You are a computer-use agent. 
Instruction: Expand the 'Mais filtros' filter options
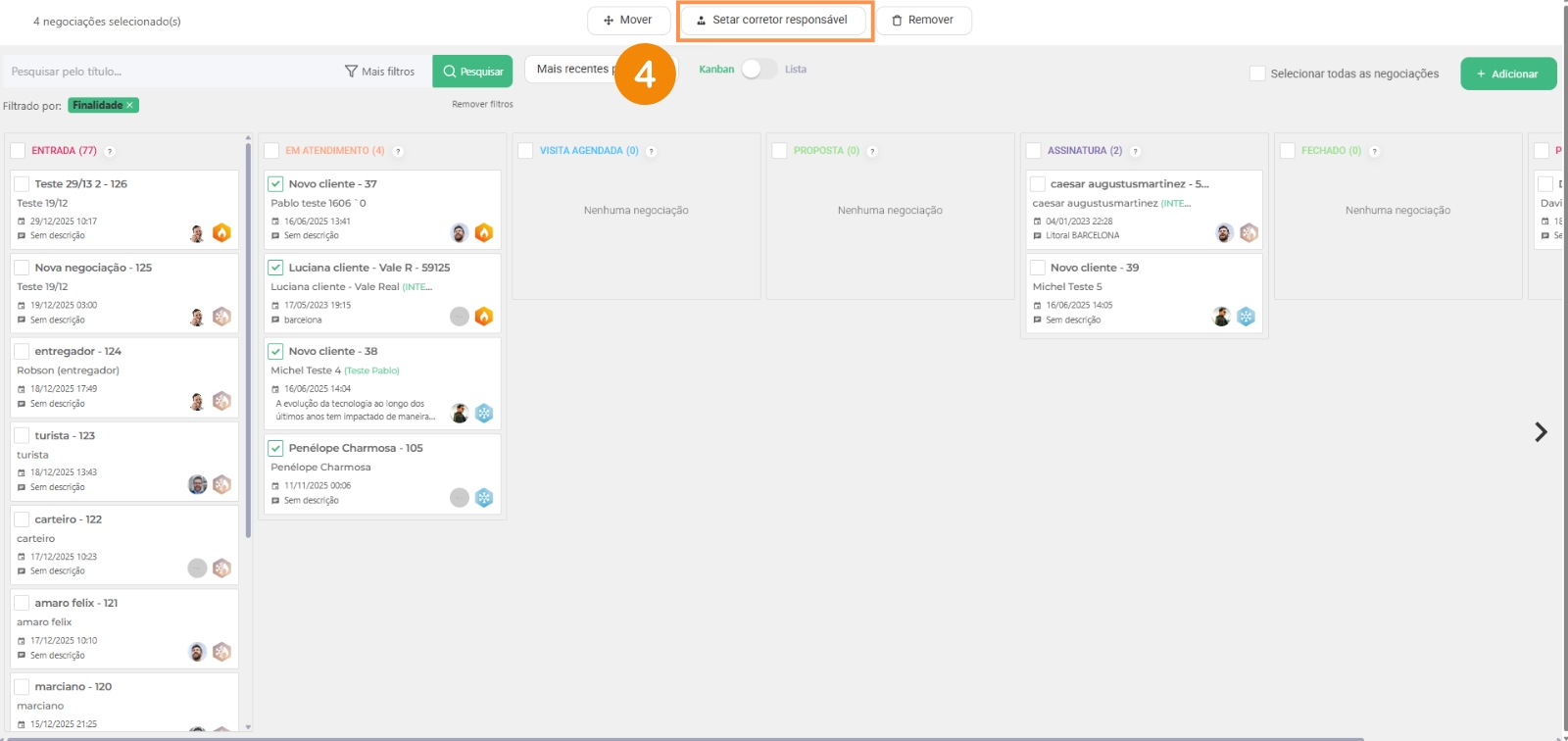click(379, 72)
